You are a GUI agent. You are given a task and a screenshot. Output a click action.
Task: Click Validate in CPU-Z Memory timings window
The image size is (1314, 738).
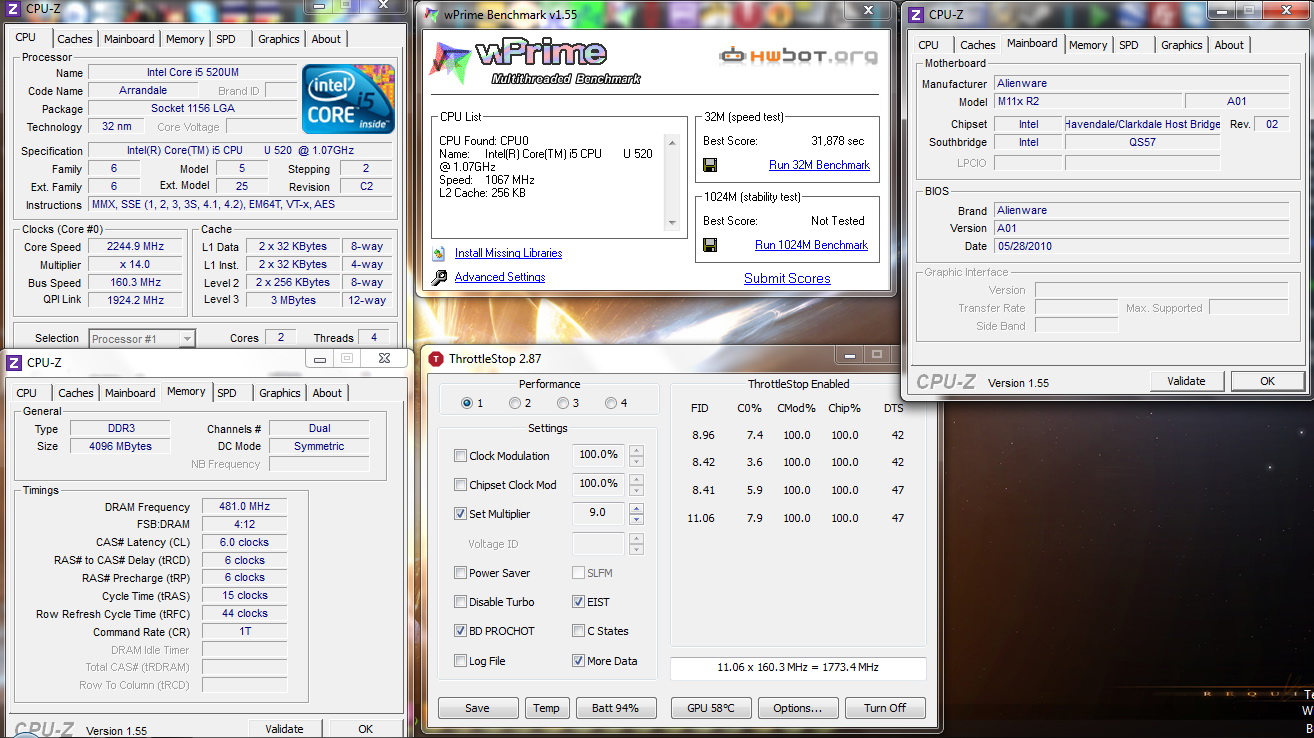click(x=284, y=729)
